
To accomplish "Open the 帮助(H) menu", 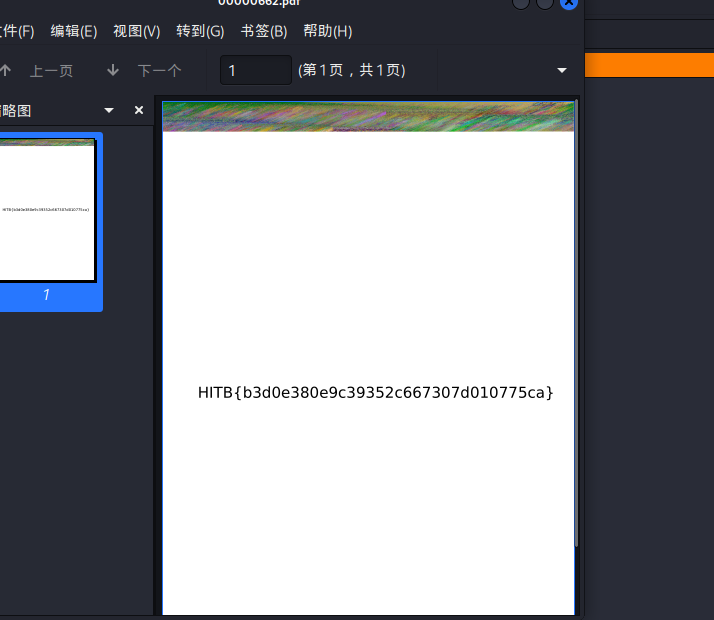I will (x=328, y=31).
